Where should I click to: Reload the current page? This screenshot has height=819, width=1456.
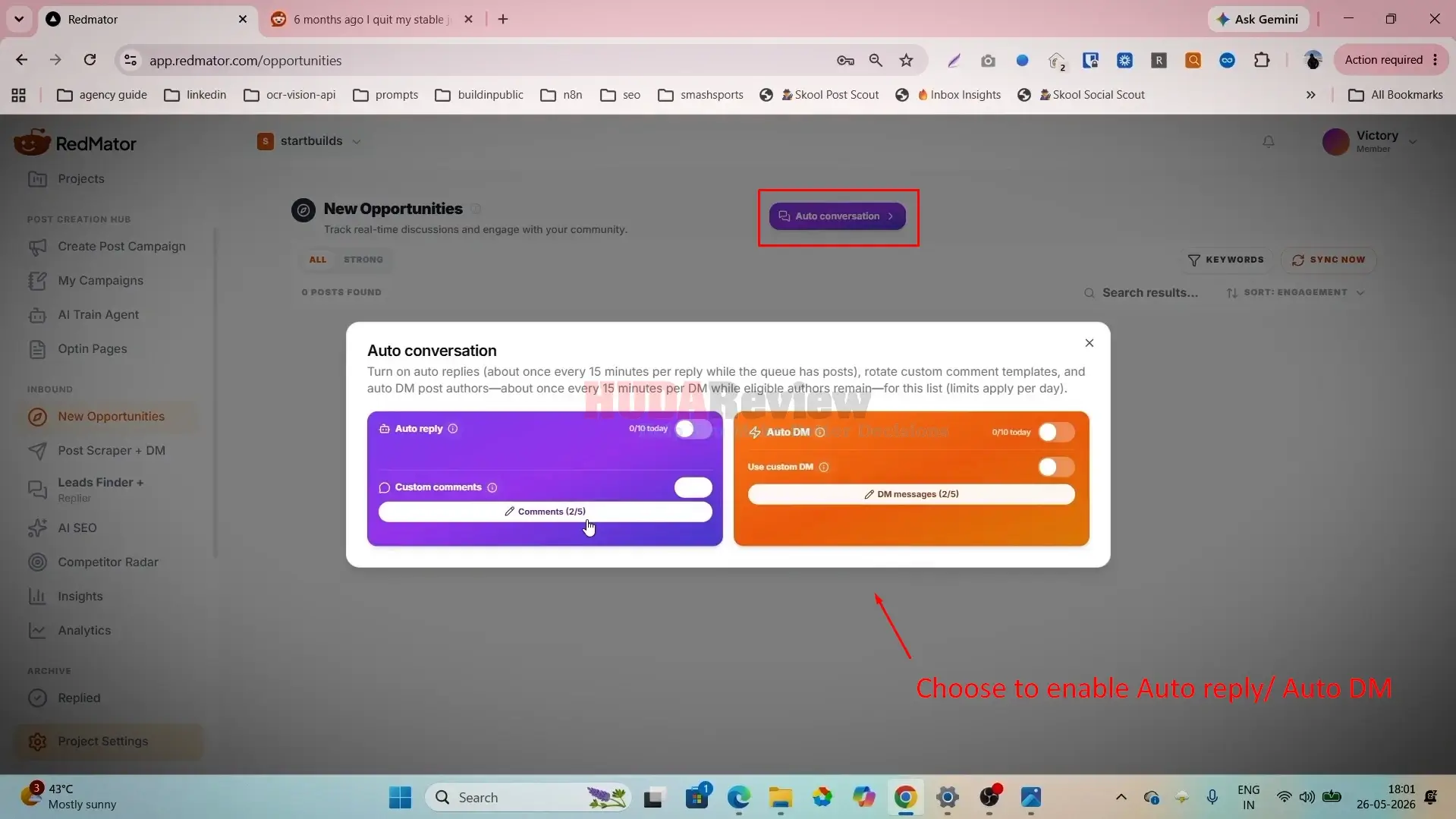(x=90, y=60)
